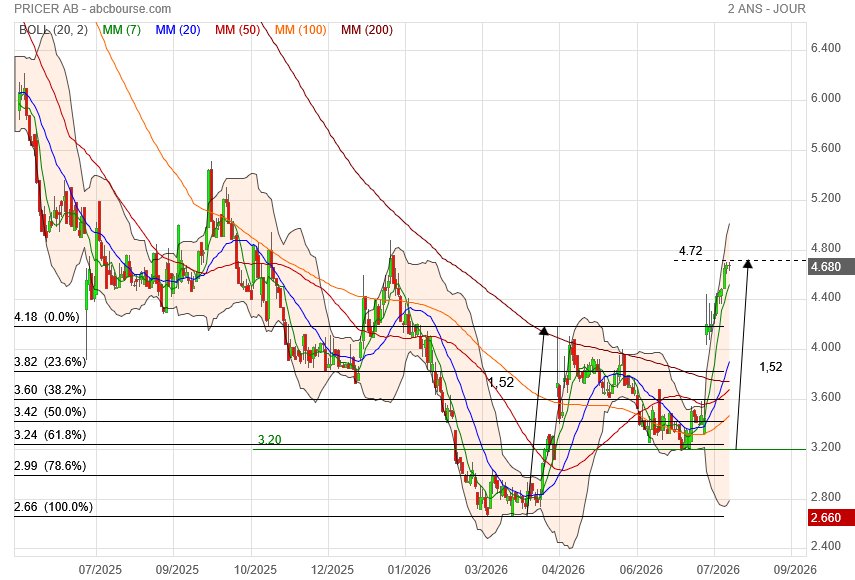Select the MM (200) moving average legend
This screenshot has width=855, height=580.
pos(367,29)
